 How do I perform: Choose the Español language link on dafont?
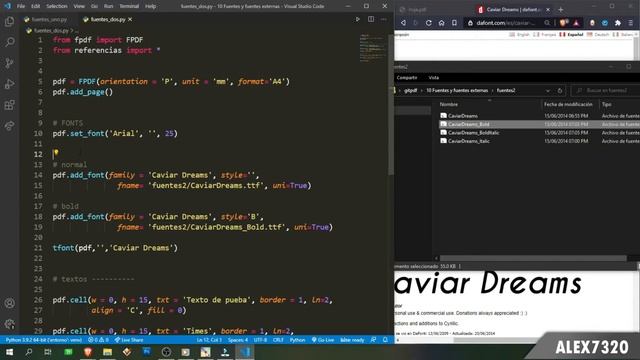click(571, 35)
